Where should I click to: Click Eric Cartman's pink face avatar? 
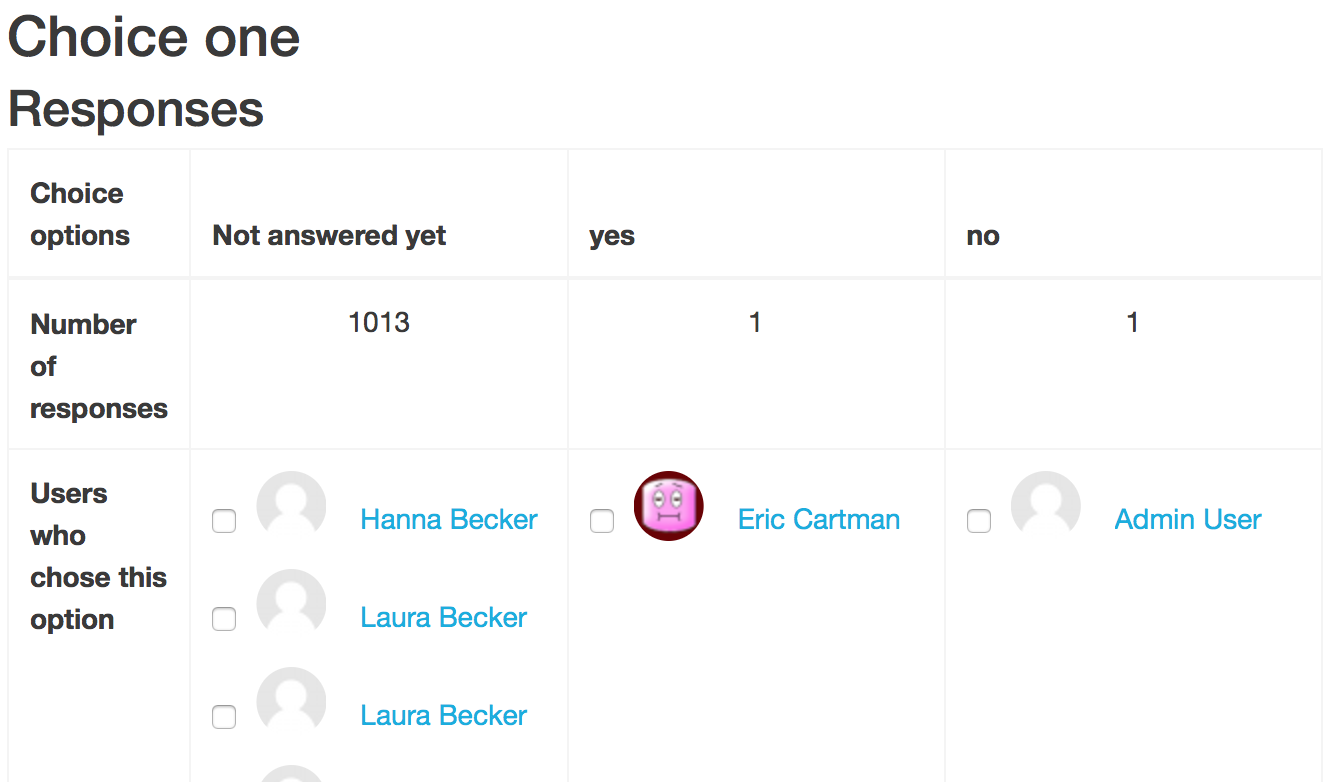click(669, 506)
